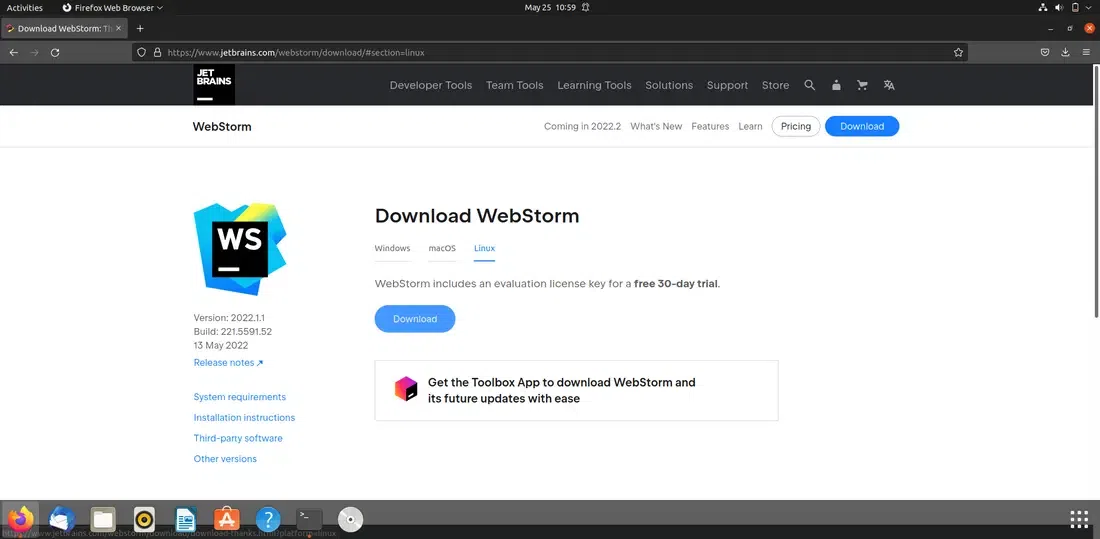The height and width of the screenshot is (539, 1100).
Task: Open the Release notes link
Action: pyautogui.click(x=228, y=363)
